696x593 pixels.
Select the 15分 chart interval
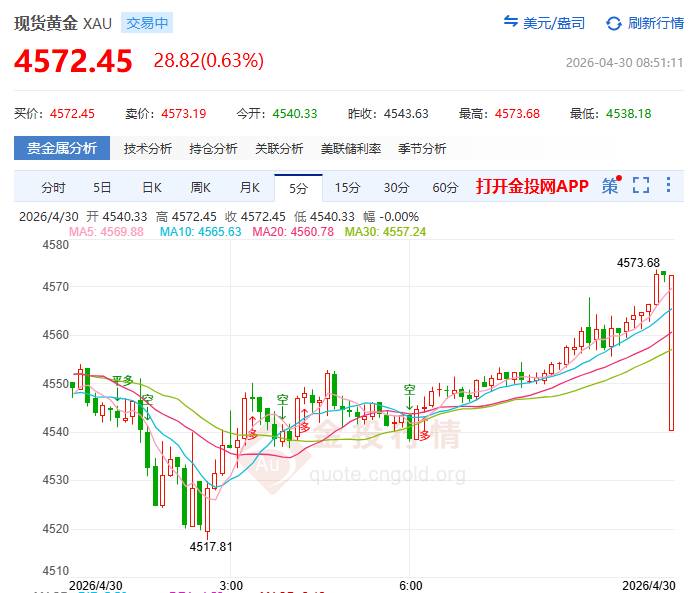coord(347,188)
